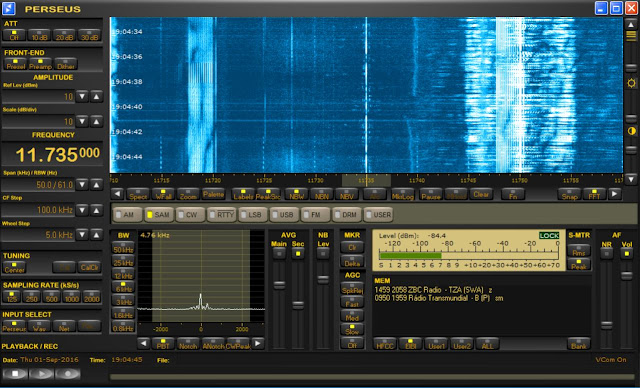640x388 pixels.
Task: Increase the Ref Lev value with up arrow
Action: 96,96
